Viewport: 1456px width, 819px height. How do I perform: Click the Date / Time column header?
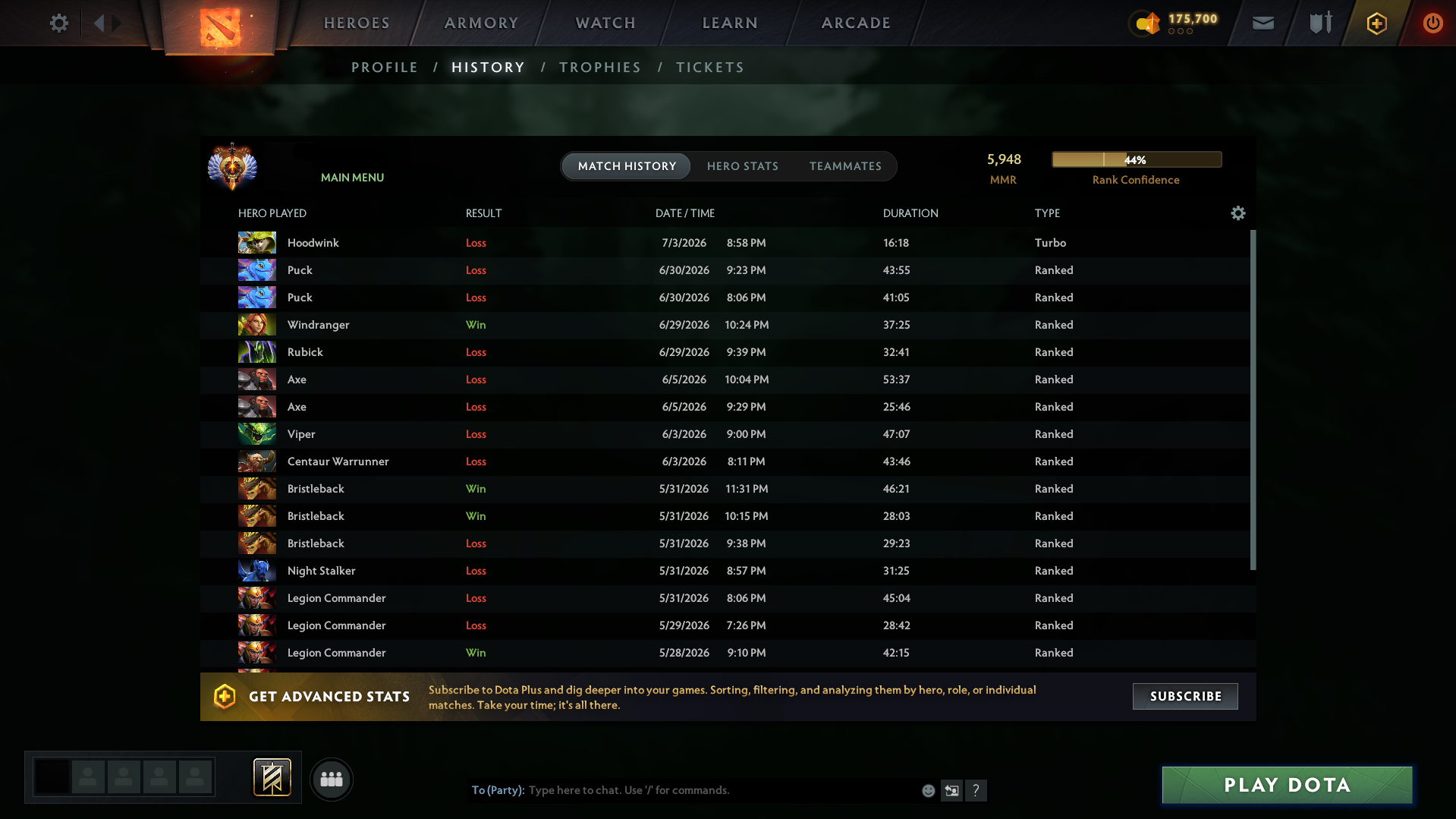685,213
